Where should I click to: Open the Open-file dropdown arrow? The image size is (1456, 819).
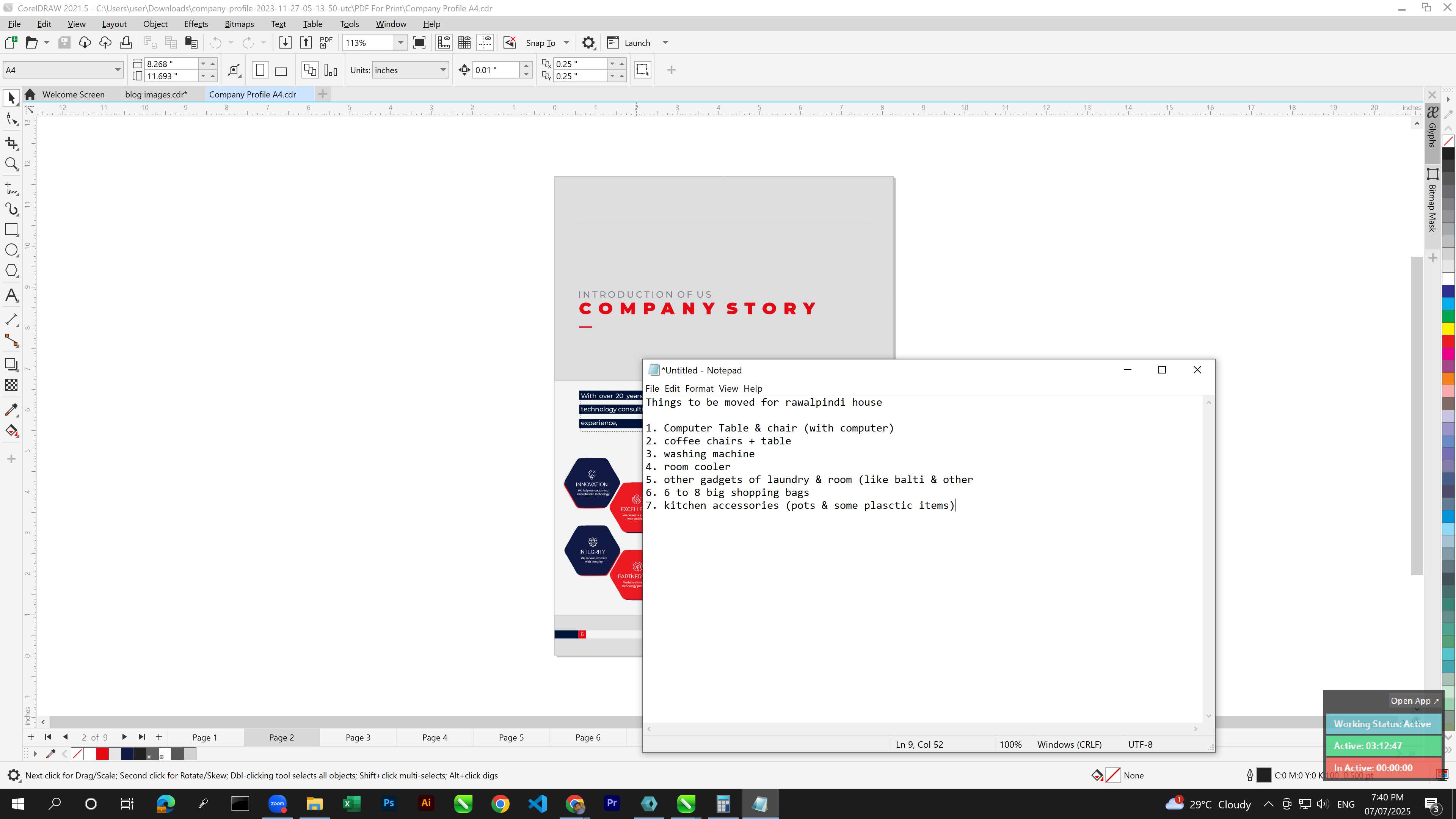(x=46, y=42)
